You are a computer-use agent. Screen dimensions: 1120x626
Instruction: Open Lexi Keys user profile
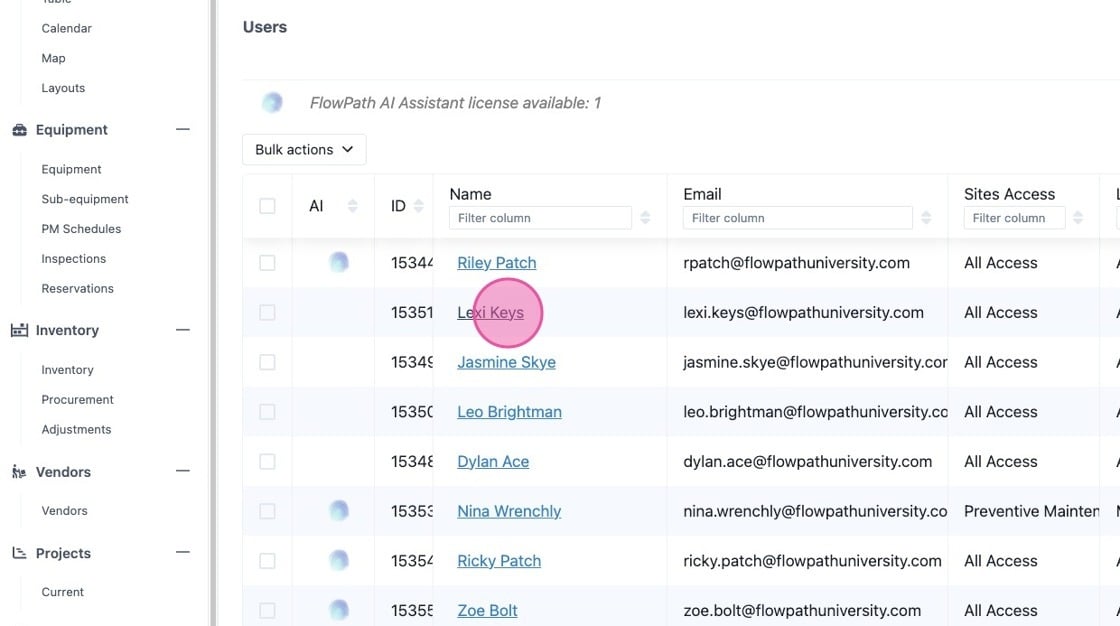coord(490,312)
